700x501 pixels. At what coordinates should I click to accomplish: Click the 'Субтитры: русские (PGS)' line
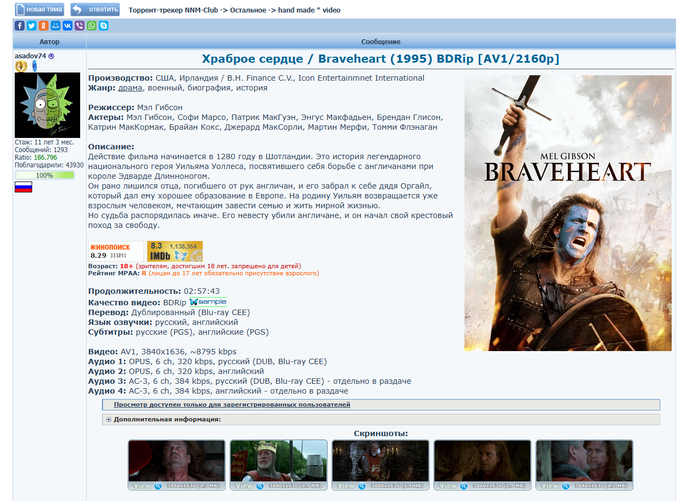pos(179,332)
